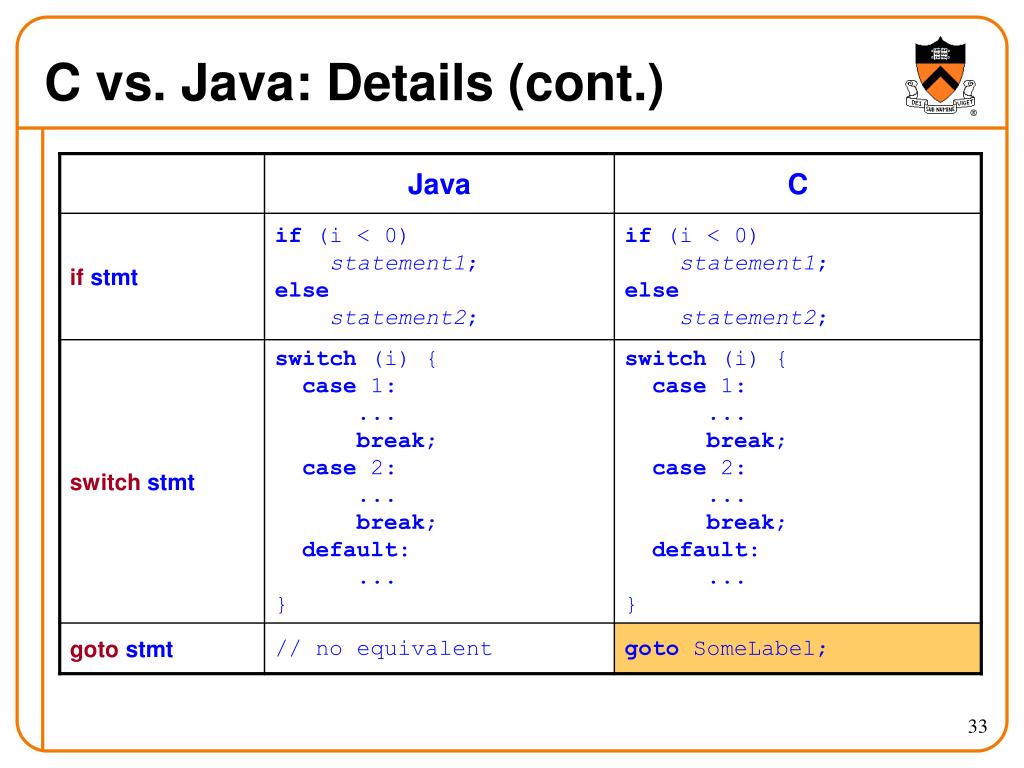Click the "goto stmt" row label

[x=121, y=650]
